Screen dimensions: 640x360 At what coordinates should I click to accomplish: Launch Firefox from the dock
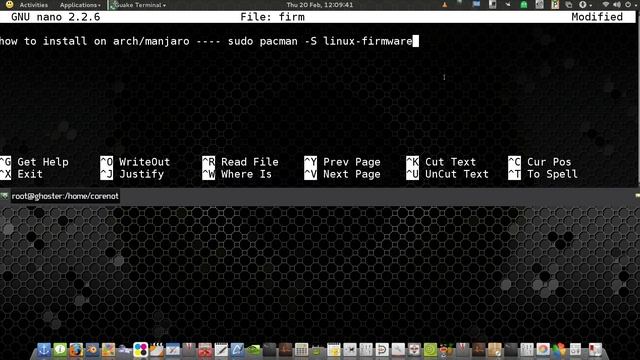pos(76,349)
